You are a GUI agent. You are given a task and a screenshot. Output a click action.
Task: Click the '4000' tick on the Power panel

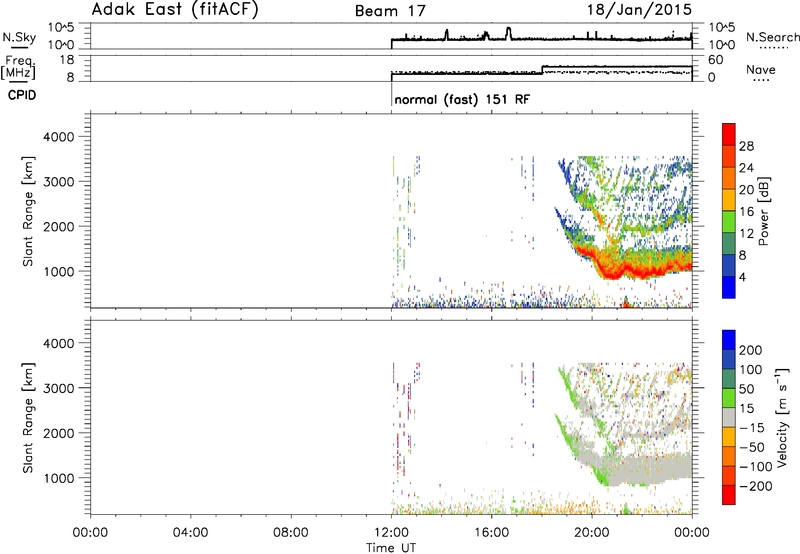pyautogui.click(x=59, y=137)
